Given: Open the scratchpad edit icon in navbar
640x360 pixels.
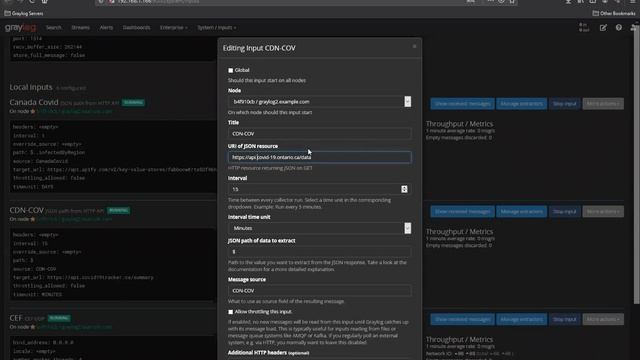Looking at the screenshot, I should [x=603, y=28].
